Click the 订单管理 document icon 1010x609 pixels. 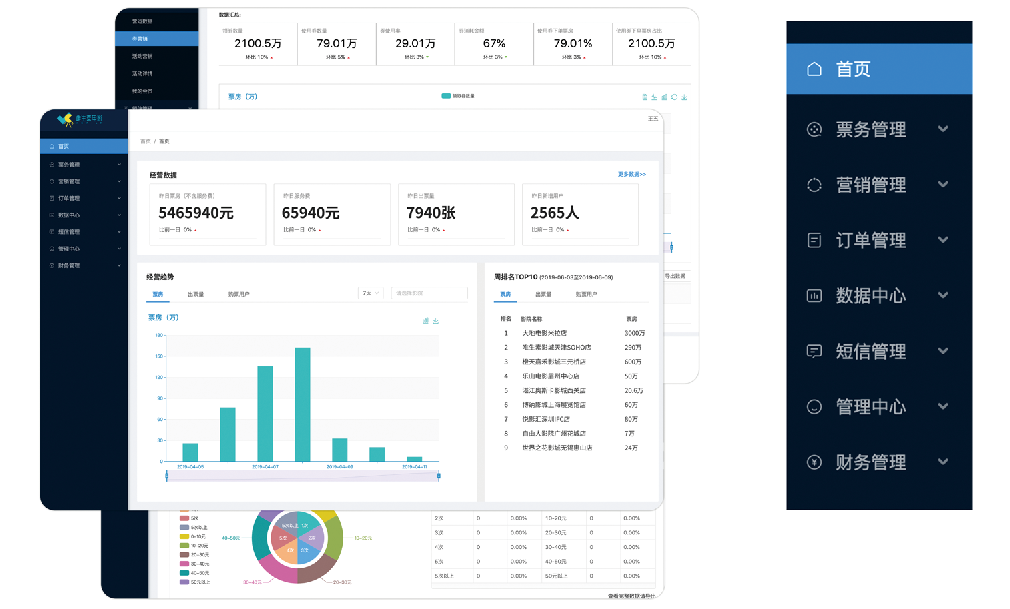[x=814, y=240]
